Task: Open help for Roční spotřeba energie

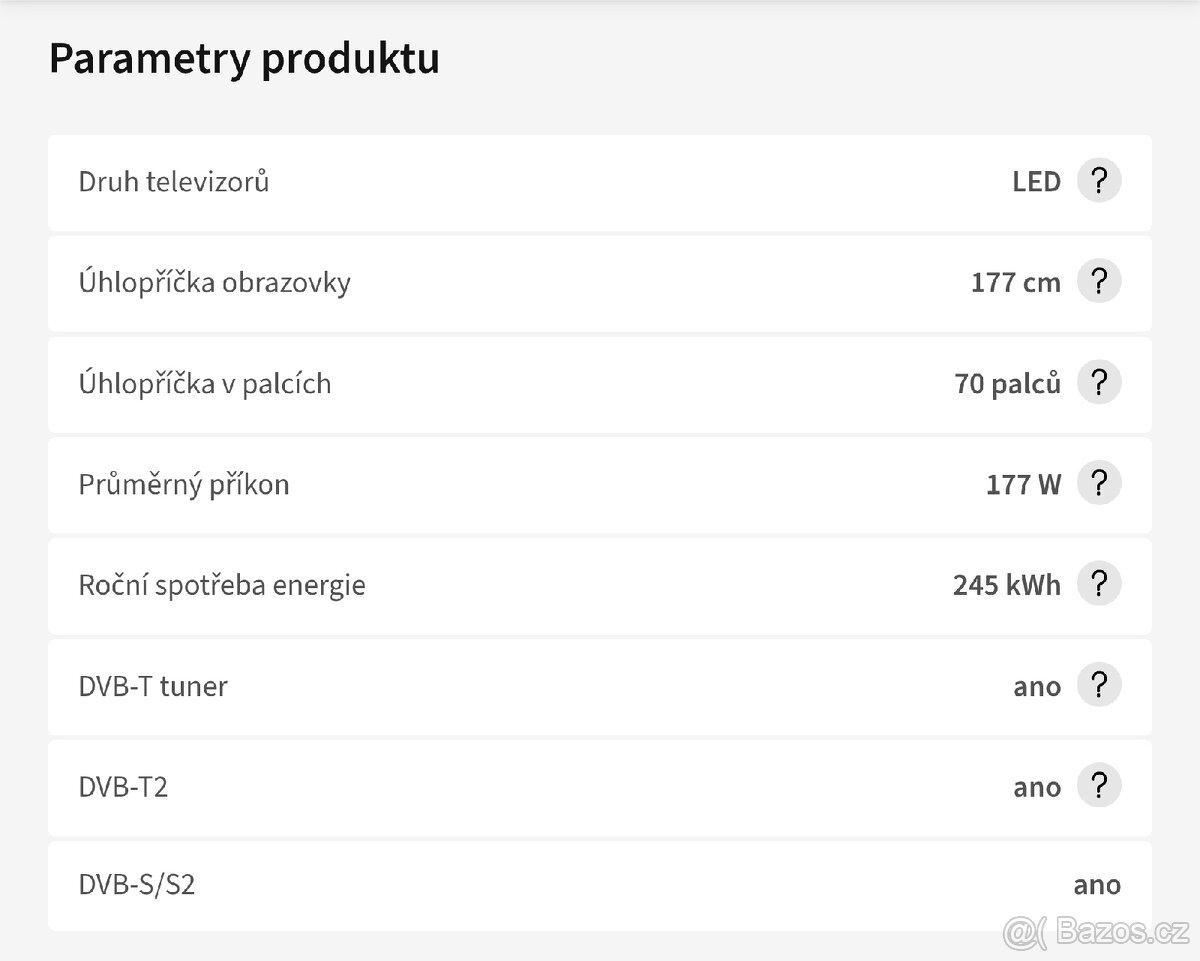Action: pyautogui.click(x=1098, y=584)
